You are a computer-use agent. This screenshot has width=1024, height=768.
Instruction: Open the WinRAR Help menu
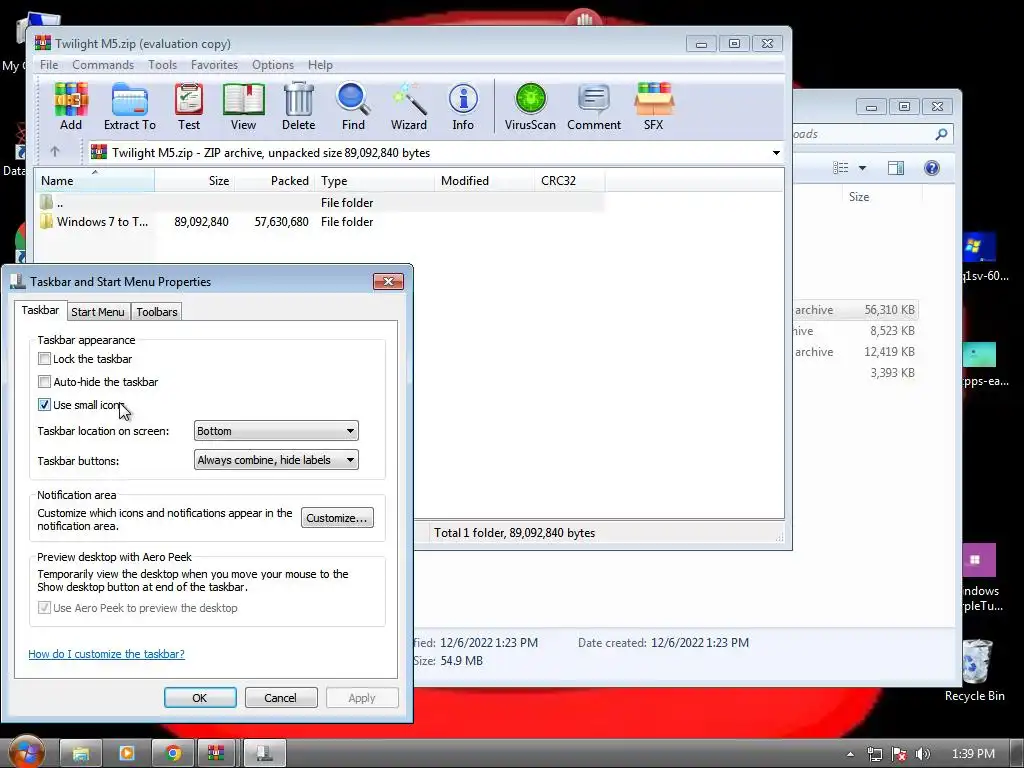pyautogui.click(x=320, y=65)
